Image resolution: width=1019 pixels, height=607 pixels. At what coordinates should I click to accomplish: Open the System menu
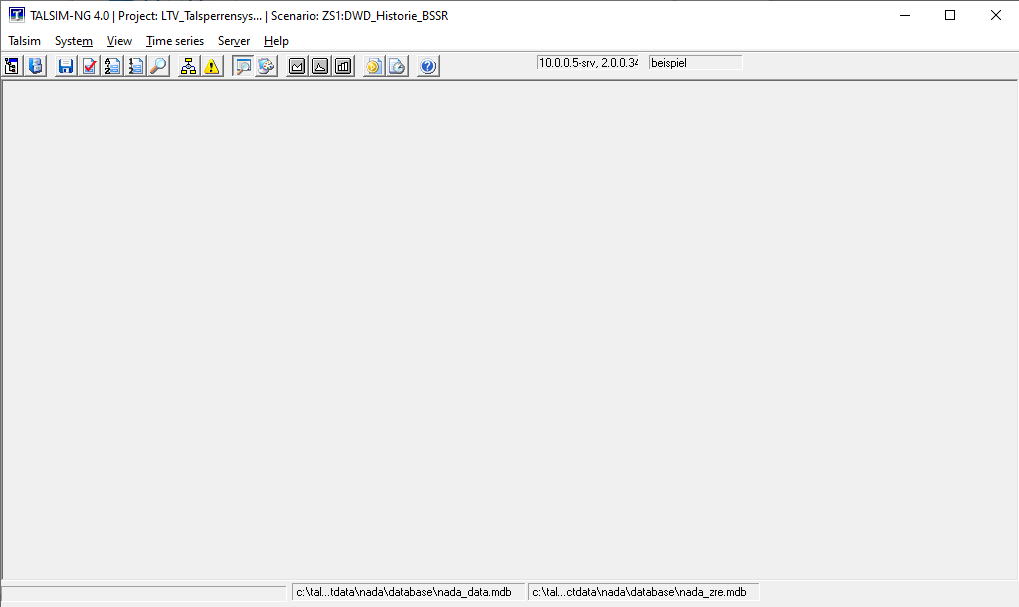point(73,41)
